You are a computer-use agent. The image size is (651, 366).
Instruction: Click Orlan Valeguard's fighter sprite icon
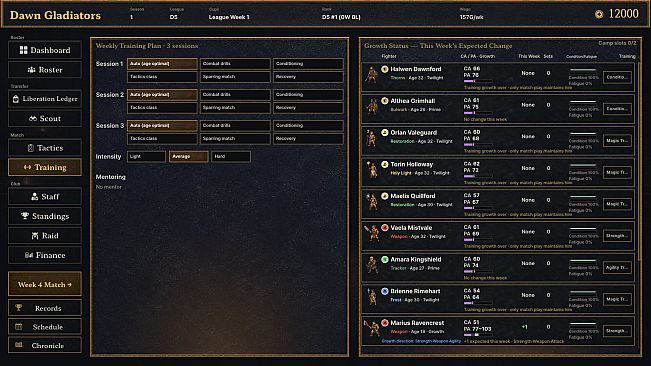pyautogui.click(x=371, y=138)
